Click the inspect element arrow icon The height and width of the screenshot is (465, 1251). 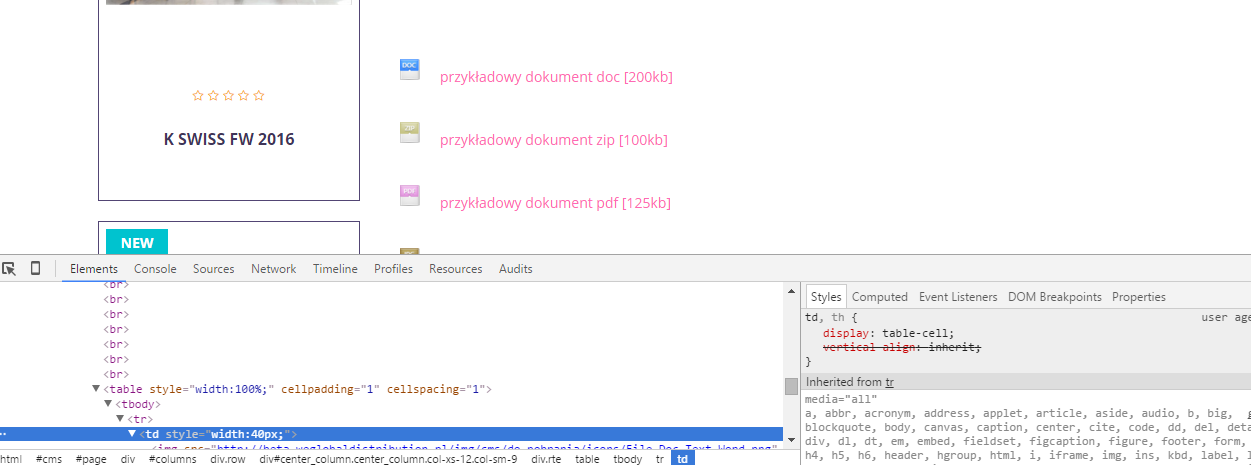point(9,268)
